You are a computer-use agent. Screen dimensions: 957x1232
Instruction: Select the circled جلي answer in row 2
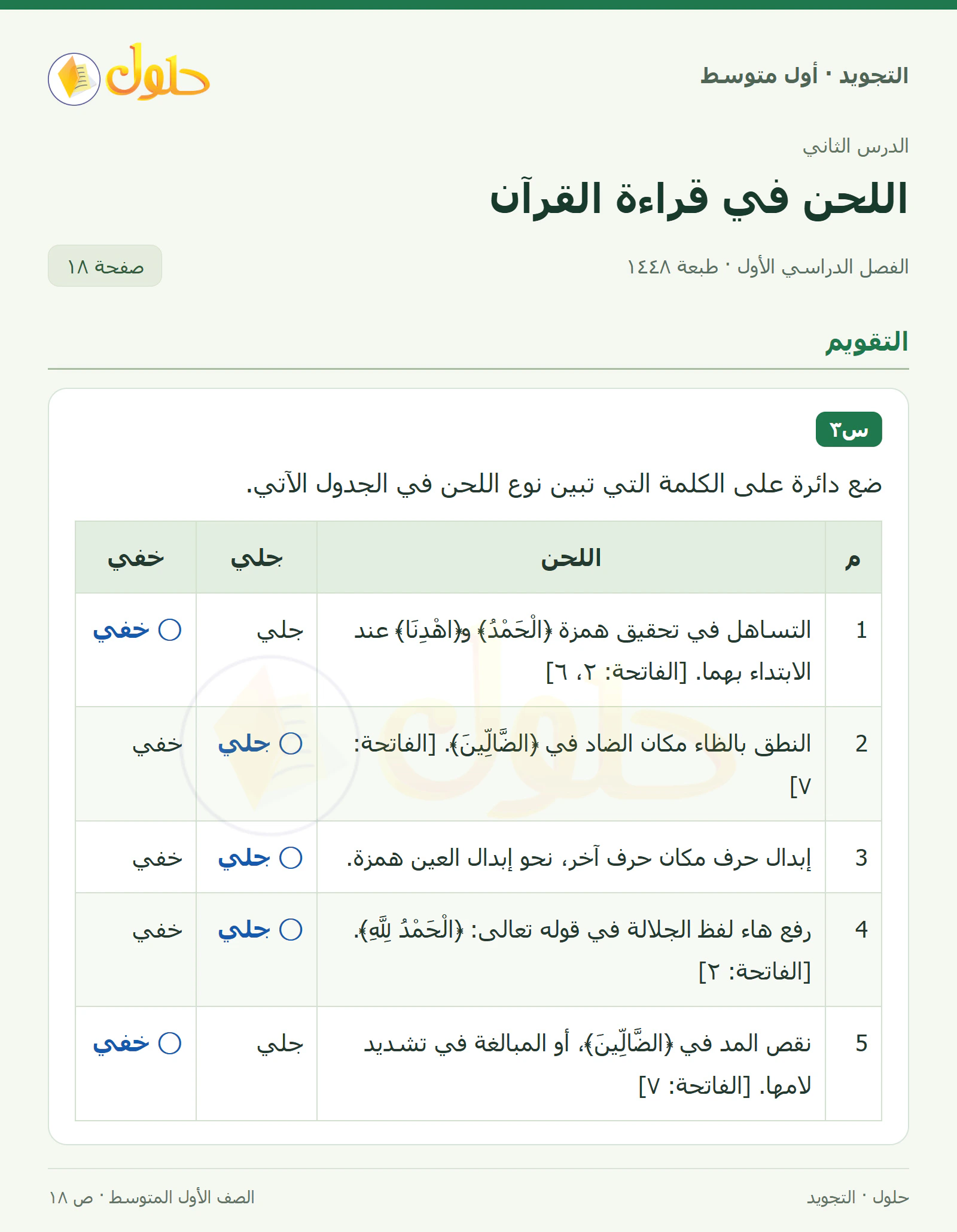(260, 744)
